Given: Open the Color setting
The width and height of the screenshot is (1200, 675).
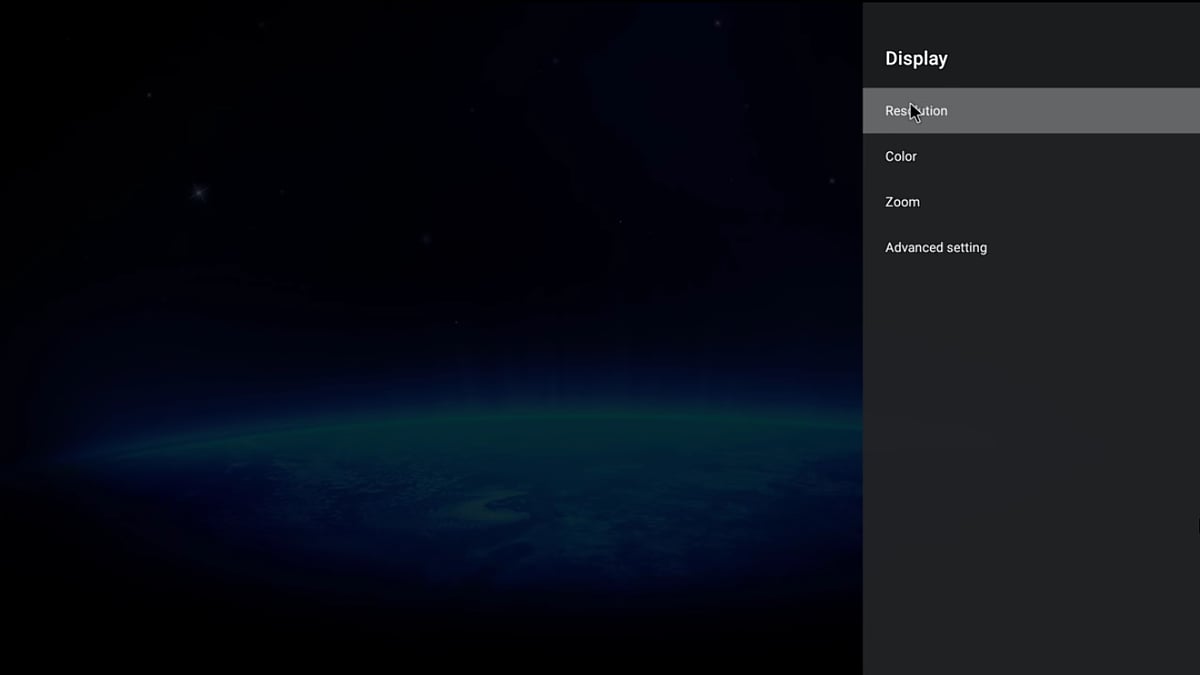Looking at the screenshot, I should click(1030, 156).
